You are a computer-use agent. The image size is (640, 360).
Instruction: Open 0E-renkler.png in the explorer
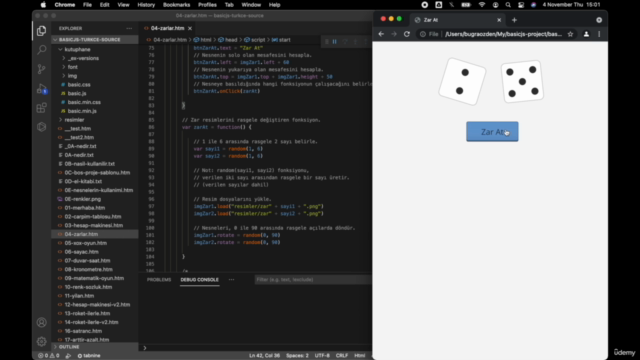(x=82, y=199)
